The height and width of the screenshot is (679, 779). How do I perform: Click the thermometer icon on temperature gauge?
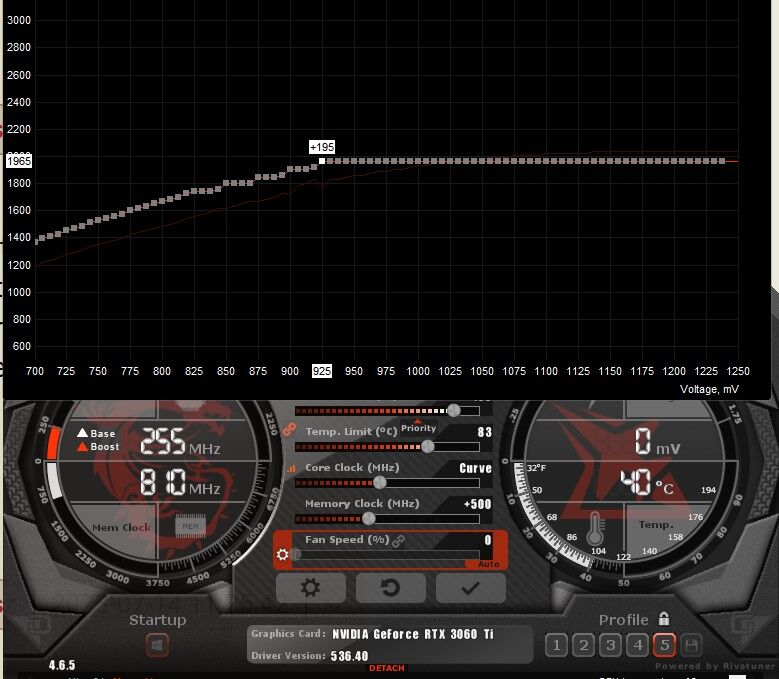pyautogui.click(x=595, y=529)
